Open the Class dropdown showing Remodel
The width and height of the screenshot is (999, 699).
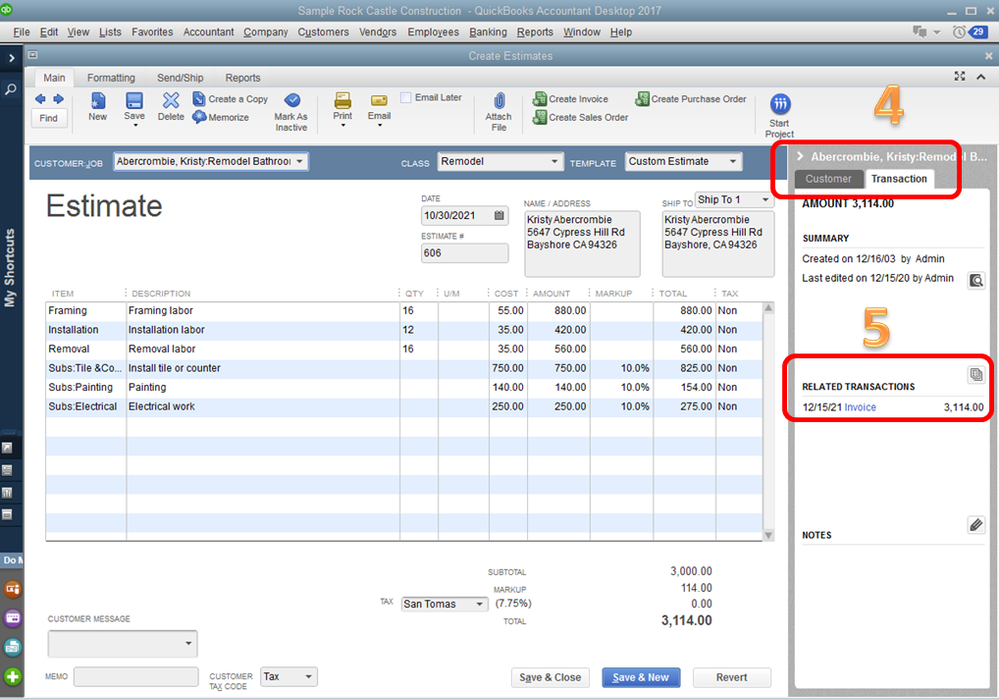[x=556, y=162]
